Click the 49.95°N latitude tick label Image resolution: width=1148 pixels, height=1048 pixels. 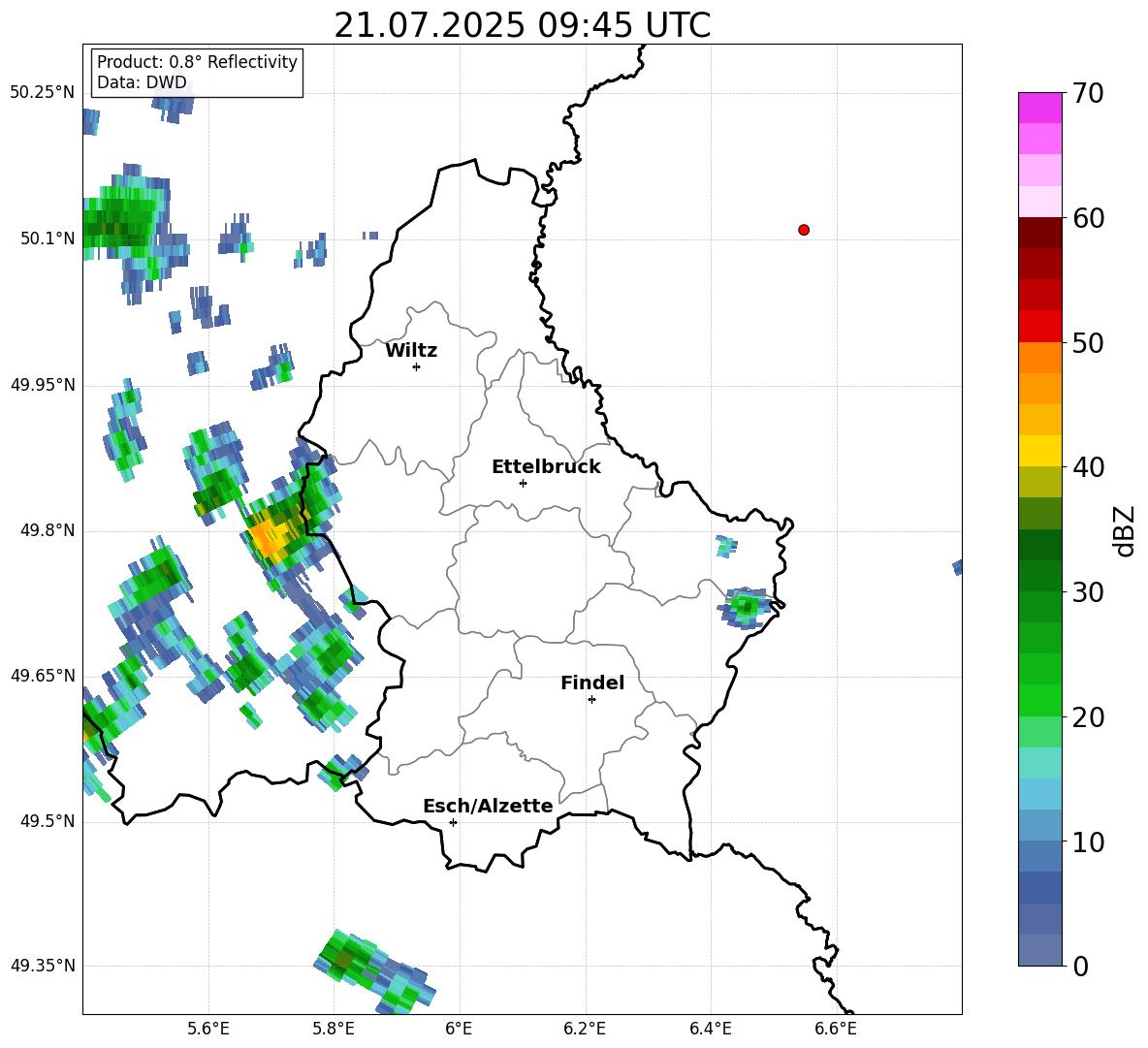click(x=42, y=385)
